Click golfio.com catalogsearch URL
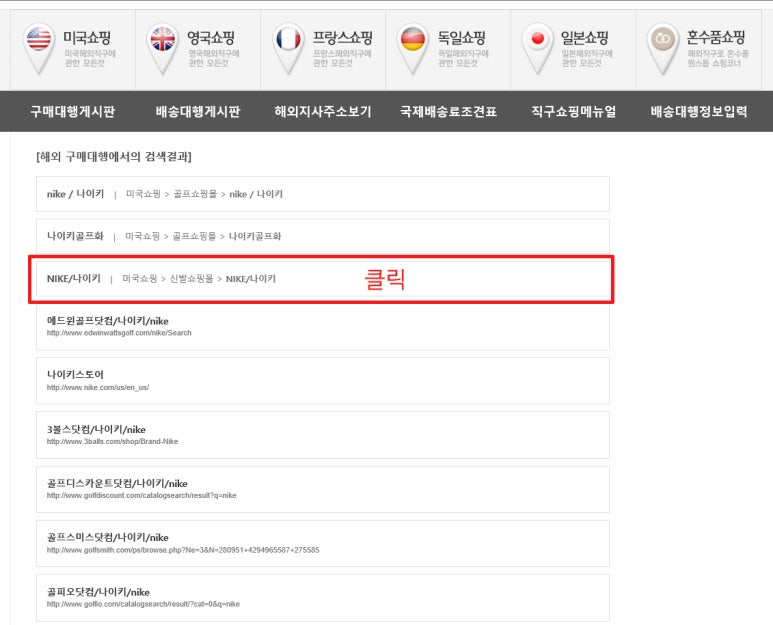This screenshot has height=625, width=773. [x=143, y=604]
